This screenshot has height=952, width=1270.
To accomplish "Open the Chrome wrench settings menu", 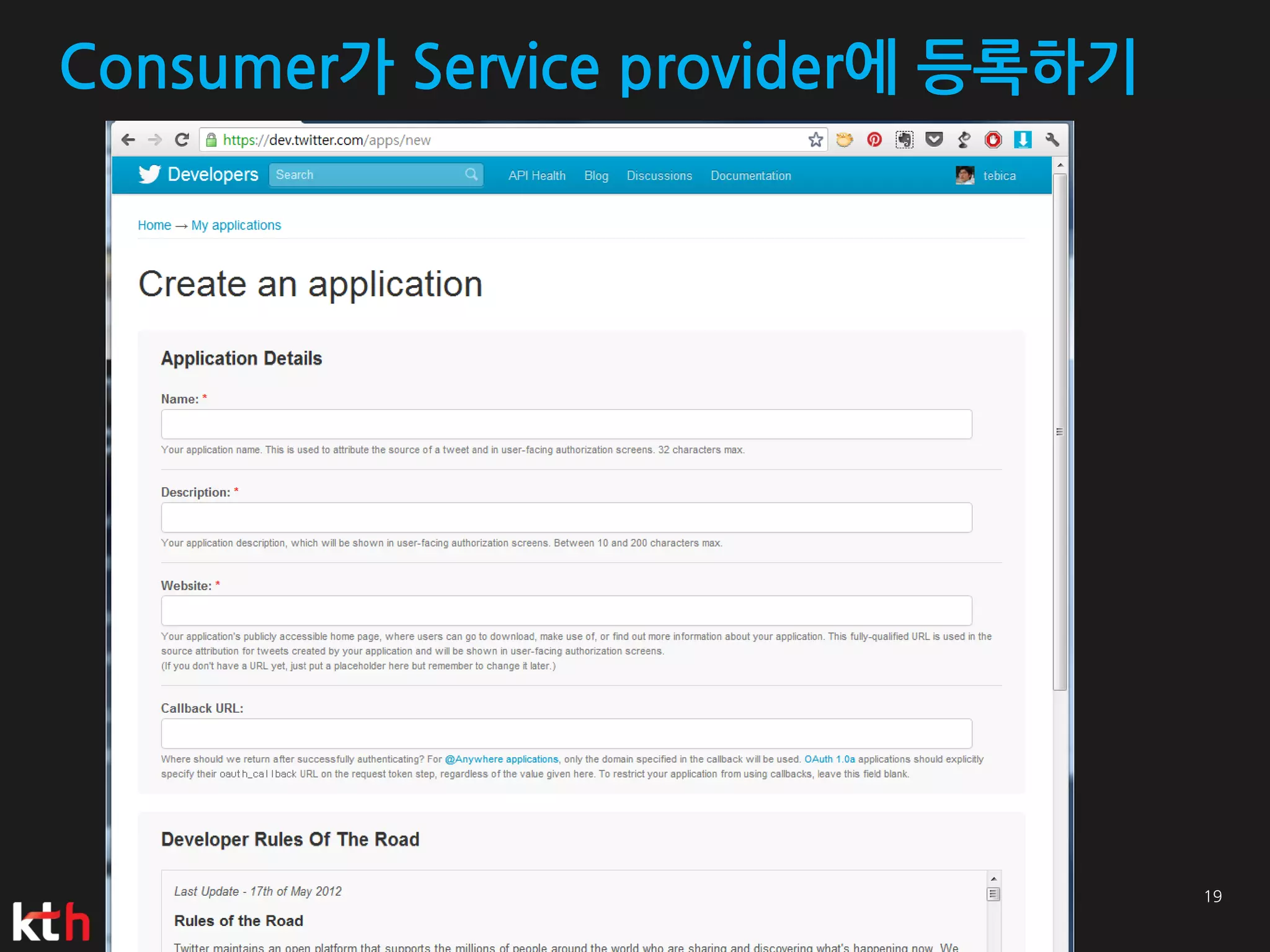I will 1052,140.
